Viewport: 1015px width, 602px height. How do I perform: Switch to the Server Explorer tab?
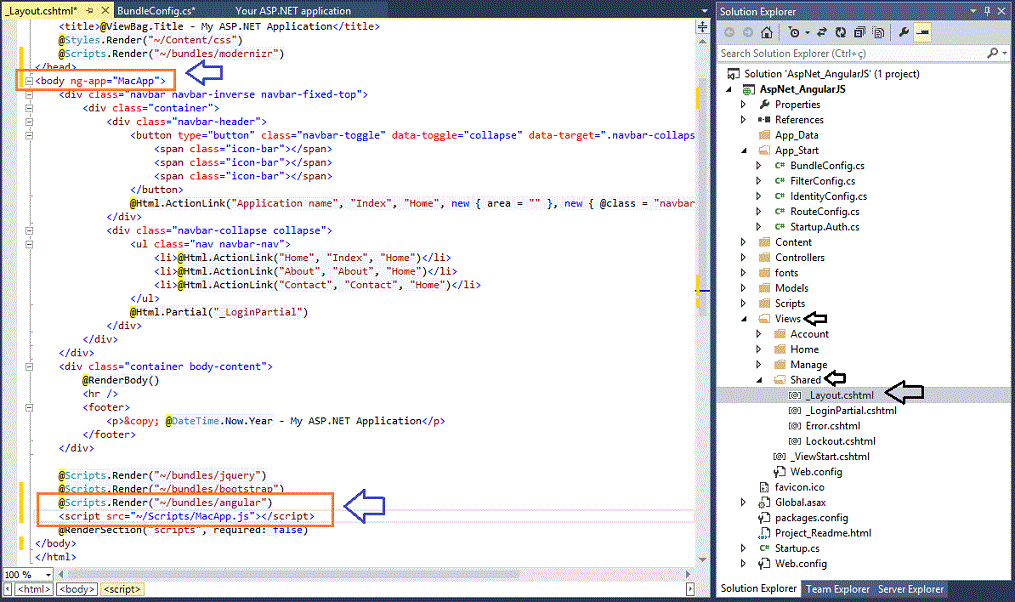[x=911, y=589]
